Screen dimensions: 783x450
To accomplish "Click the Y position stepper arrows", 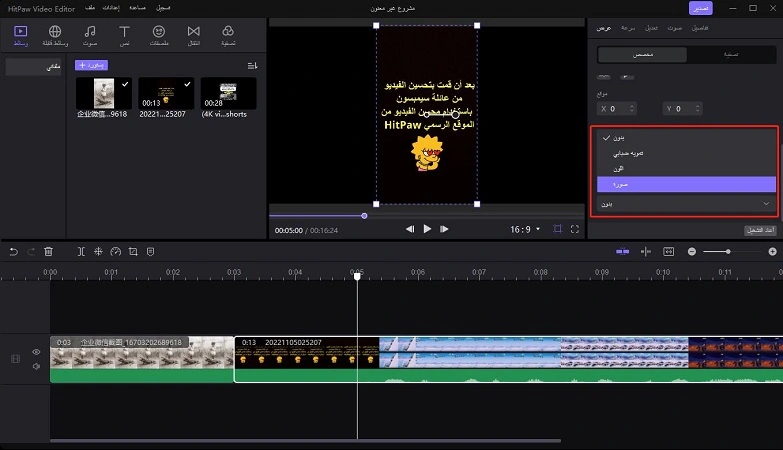I will coord(698,108).
